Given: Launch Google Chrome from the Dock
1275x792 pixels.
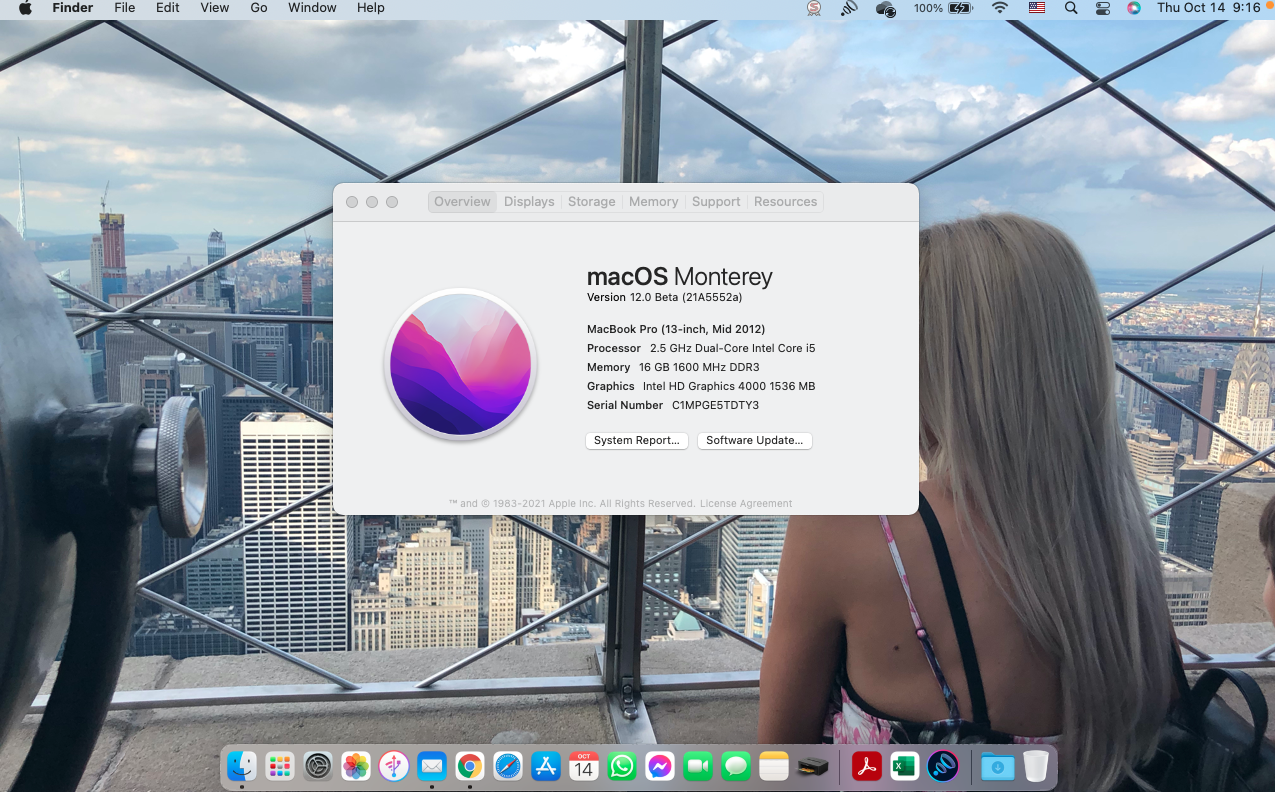Looking at the screenshot, I should 470,767.
